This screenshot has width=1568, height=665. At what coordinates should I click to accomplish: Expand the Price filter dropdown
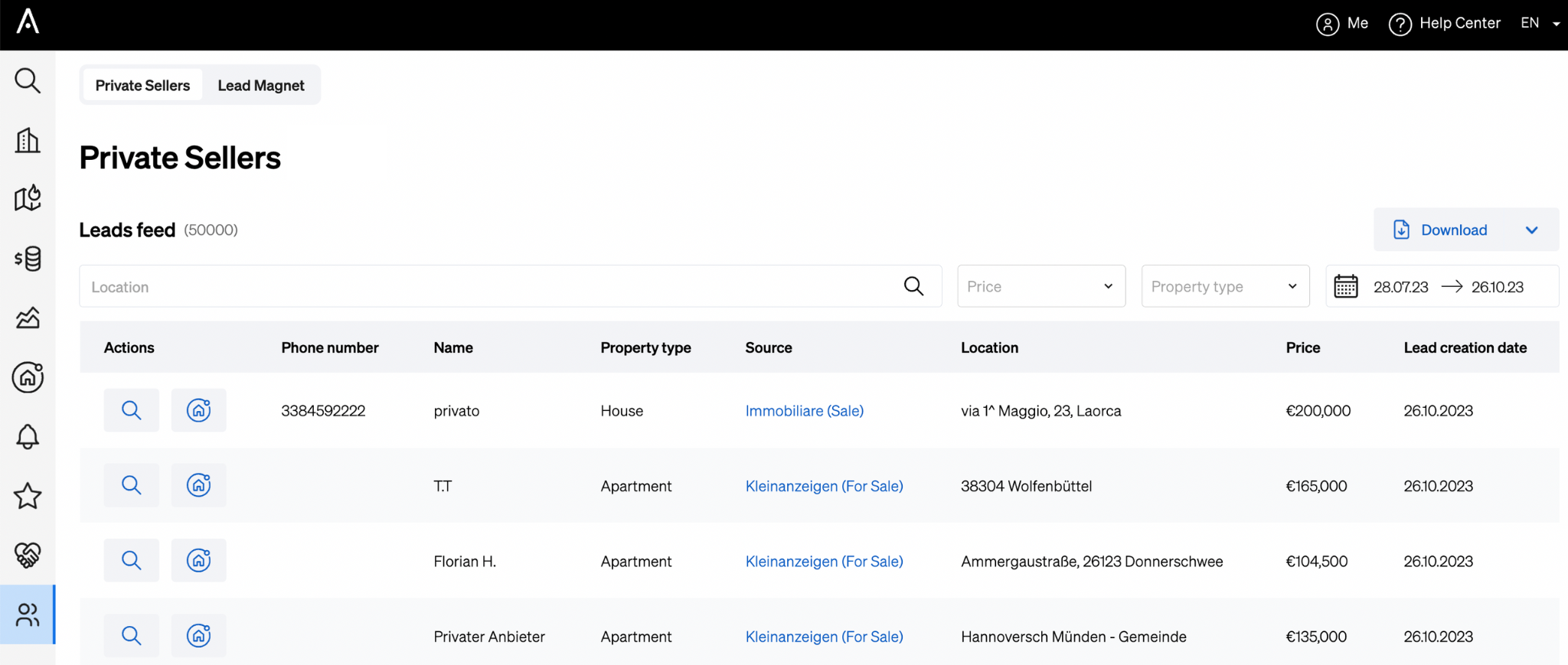point(1040,286)
